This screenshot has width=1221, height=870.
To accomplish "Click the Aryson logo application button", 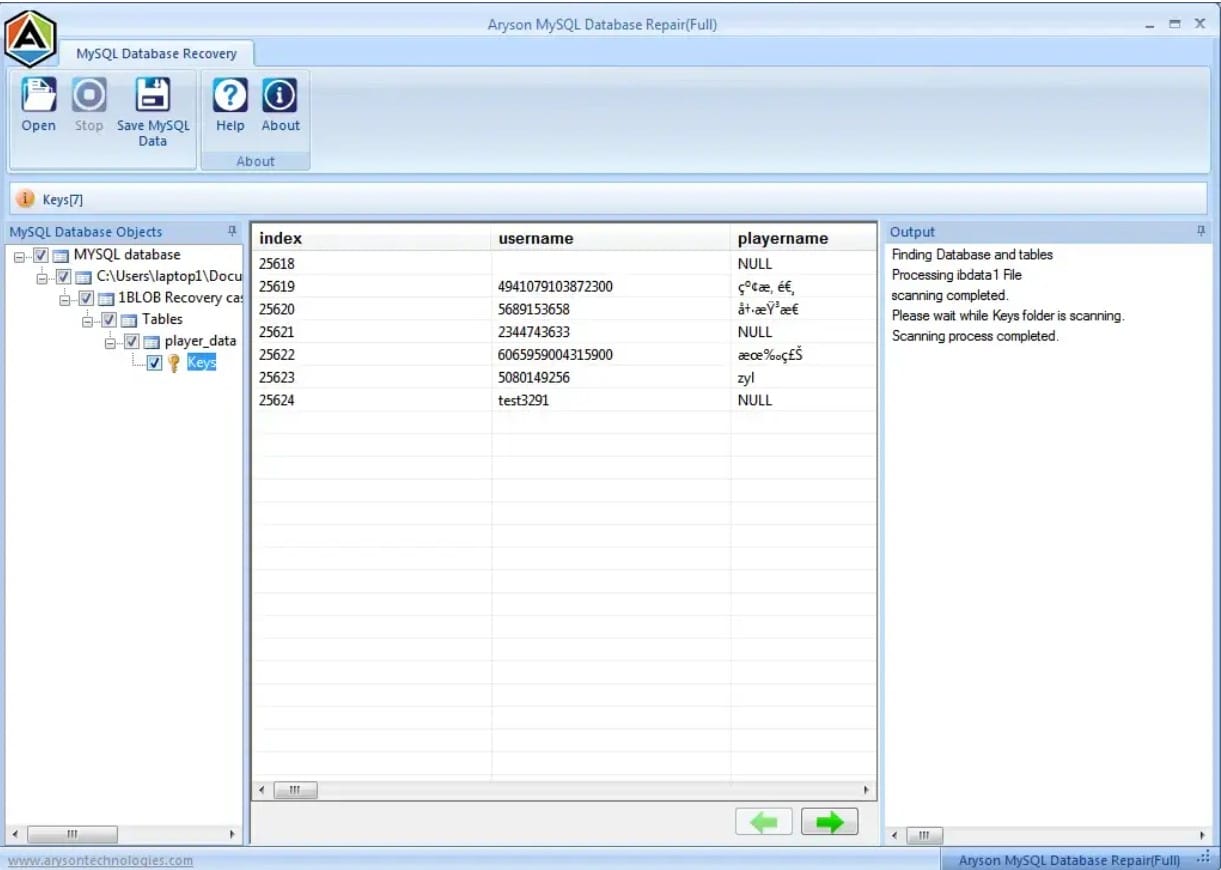I will coord(31,38).
